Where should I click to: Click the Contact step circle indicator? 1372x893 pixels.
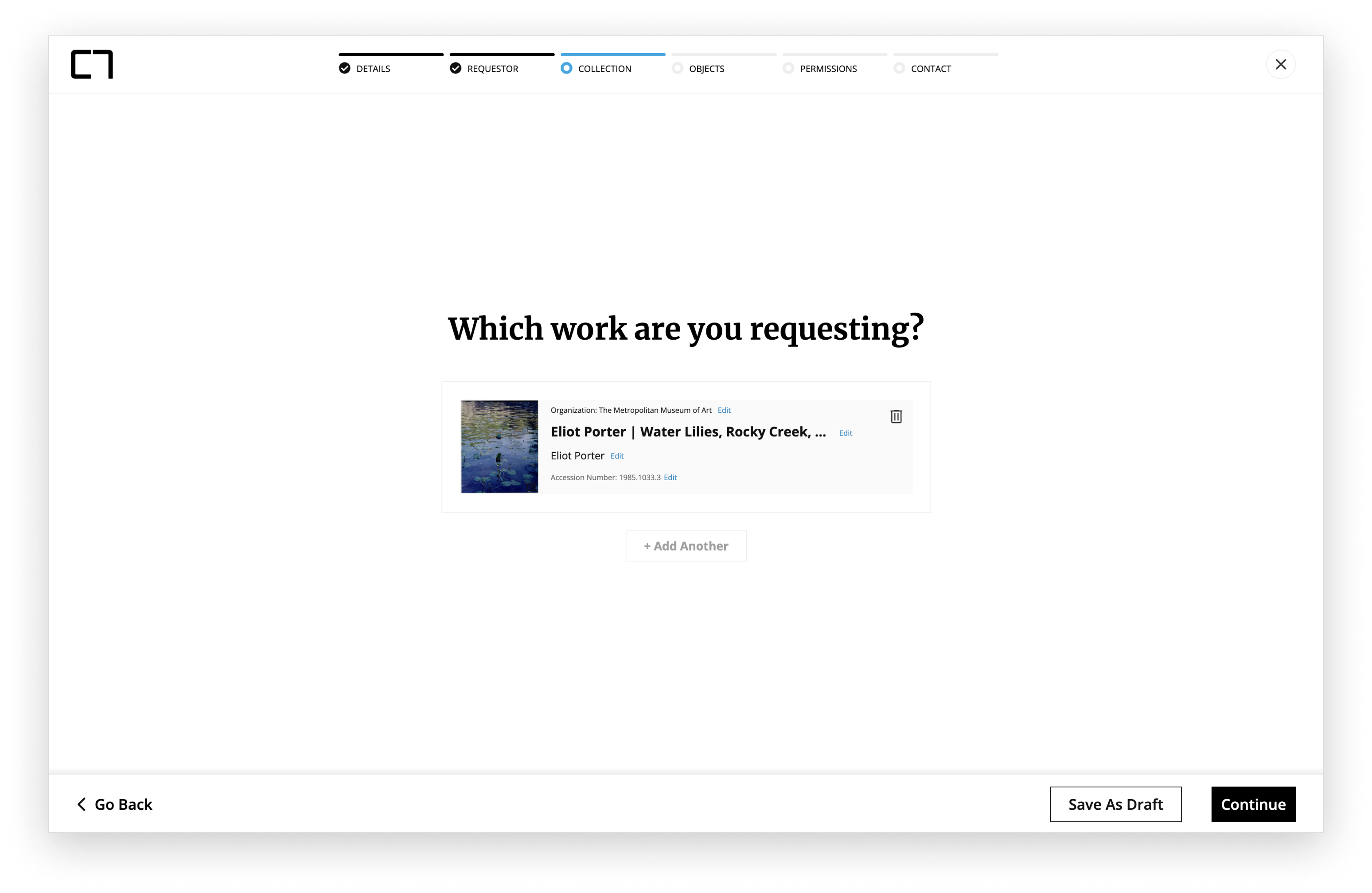click(899, 69)
